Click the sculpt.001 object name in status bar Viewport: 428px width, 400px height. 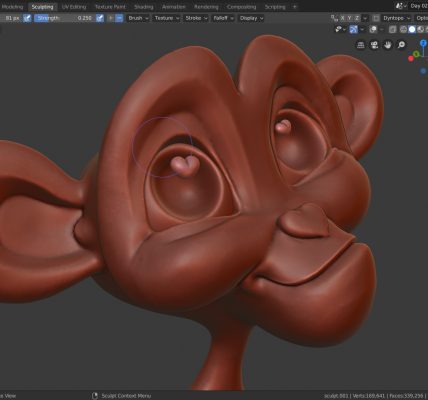click(x=336, y=396)
